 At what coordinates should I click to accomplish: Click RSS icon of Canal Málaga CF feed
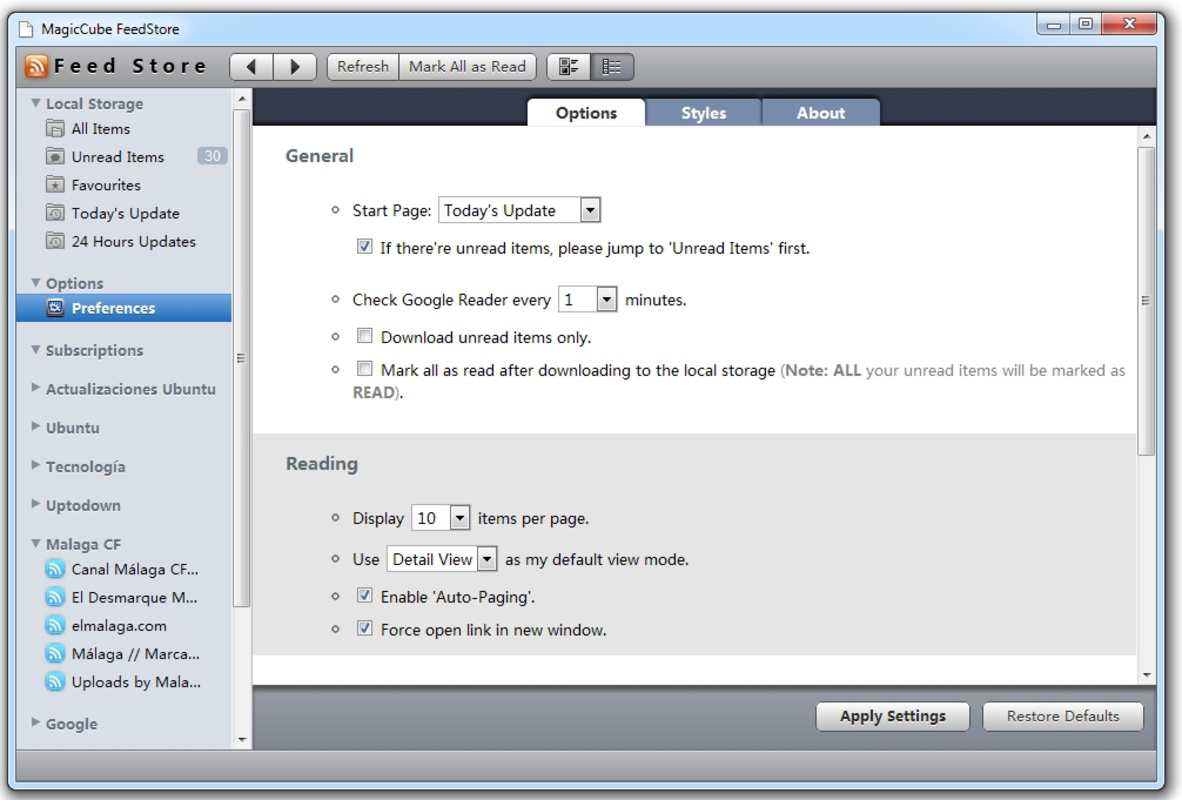55,569
